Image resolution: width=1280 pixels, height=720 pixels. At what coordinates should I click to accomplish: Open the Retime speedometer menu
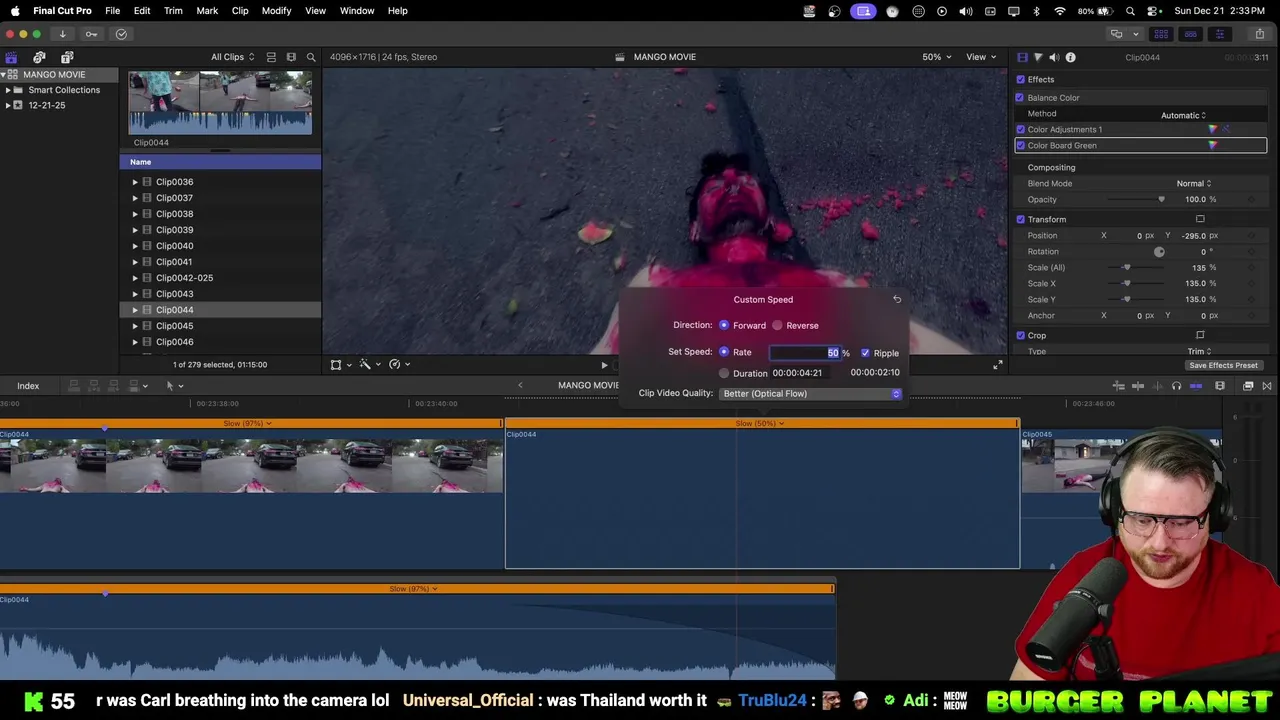[398, 365]
